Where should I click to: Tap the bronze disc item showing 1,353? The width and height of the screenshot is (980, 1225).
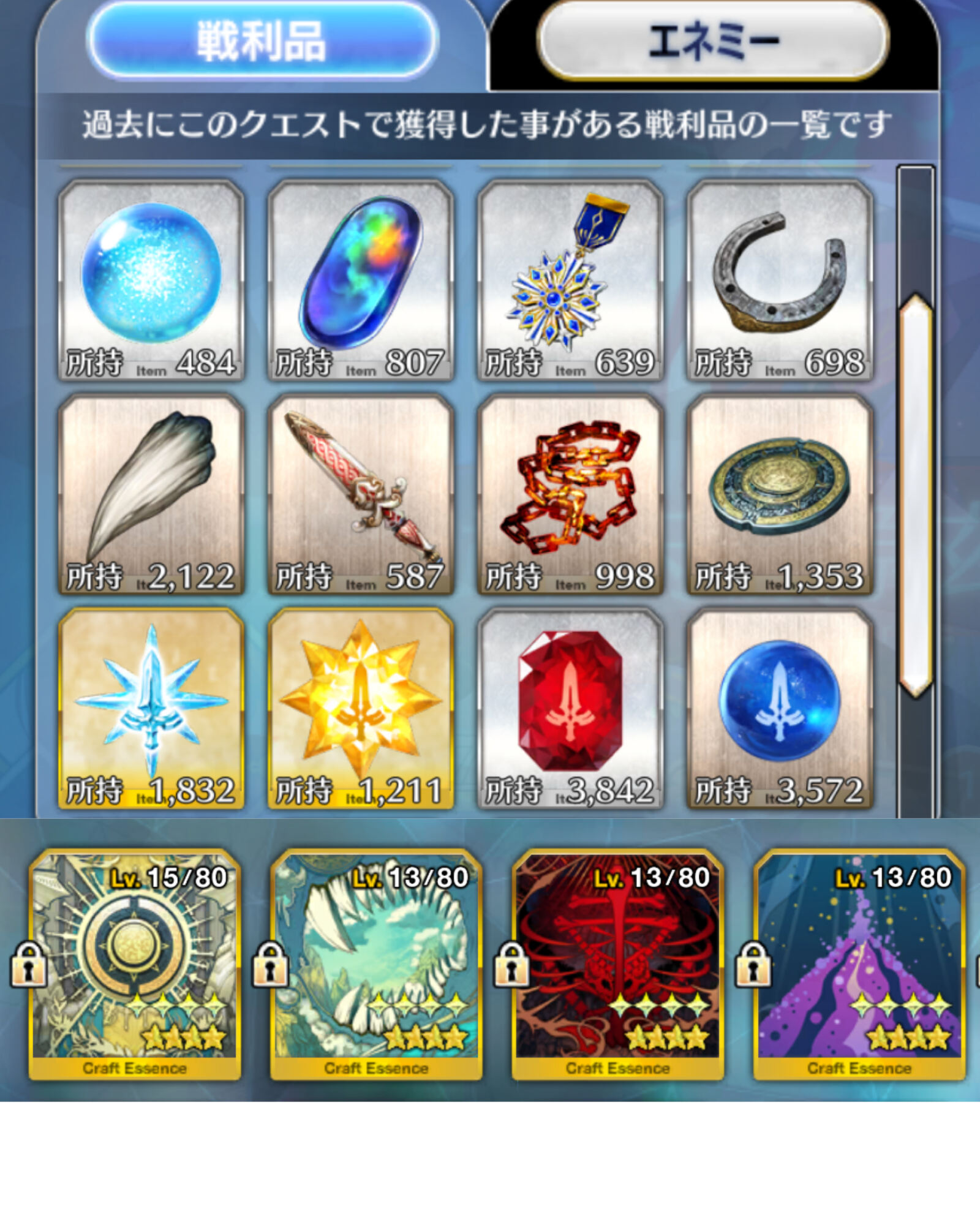coord(780,495)
